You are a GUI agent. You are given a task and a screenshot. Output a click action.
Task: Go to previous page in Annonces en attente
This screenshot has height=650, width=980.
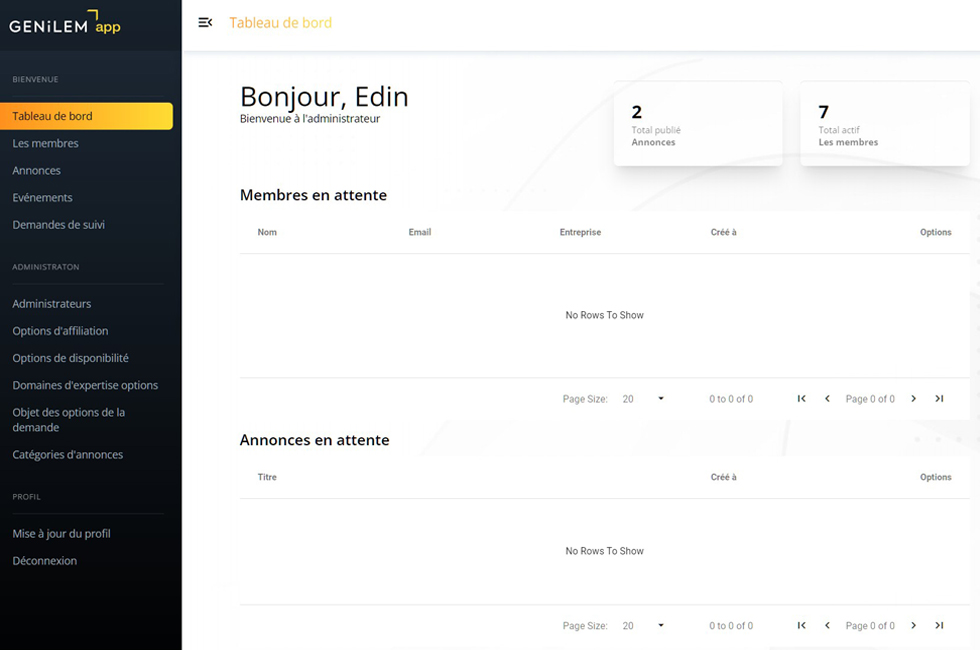[x=827, y=626]
